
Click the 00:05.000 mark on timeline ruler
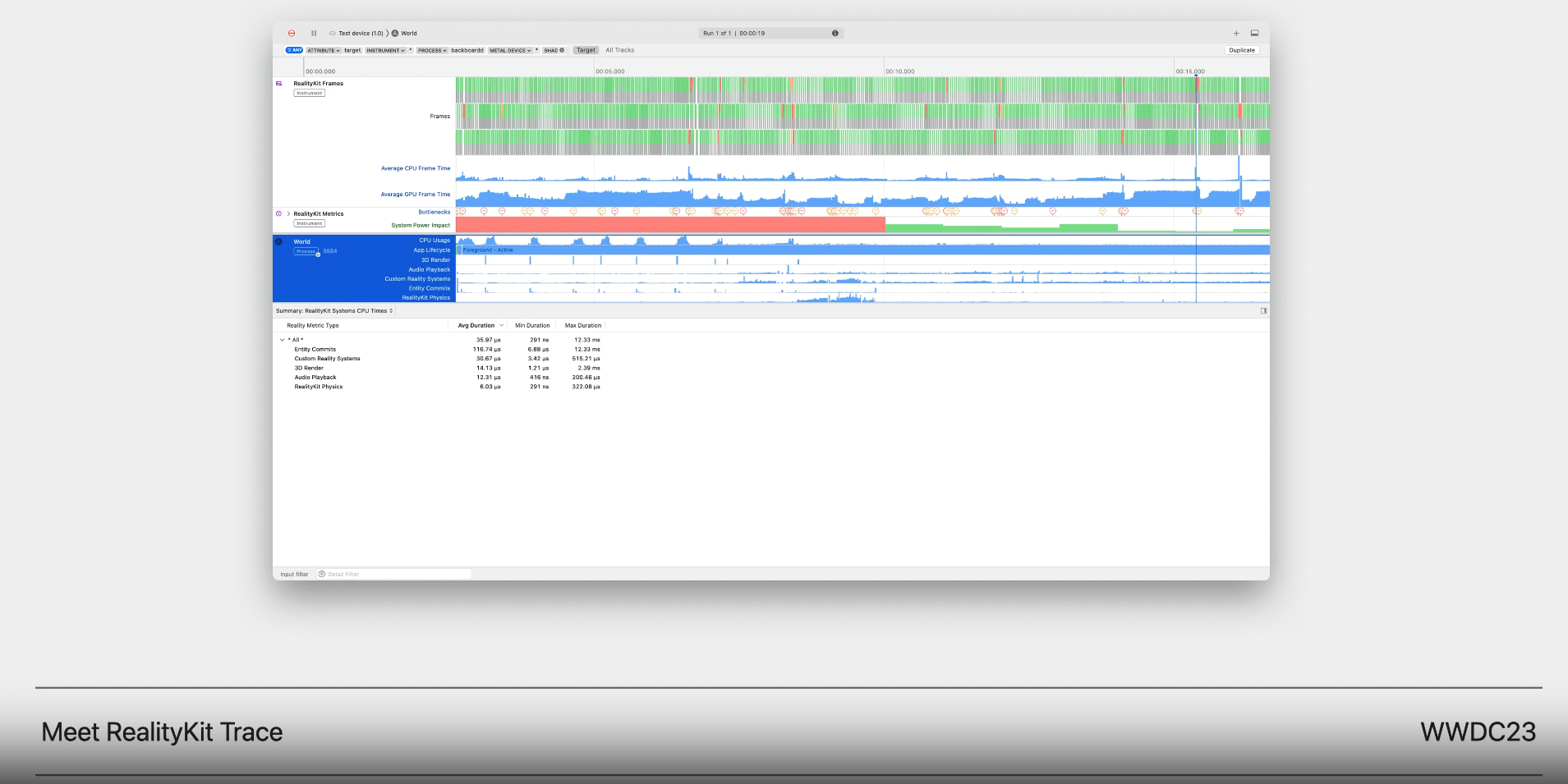click(610, 71)
